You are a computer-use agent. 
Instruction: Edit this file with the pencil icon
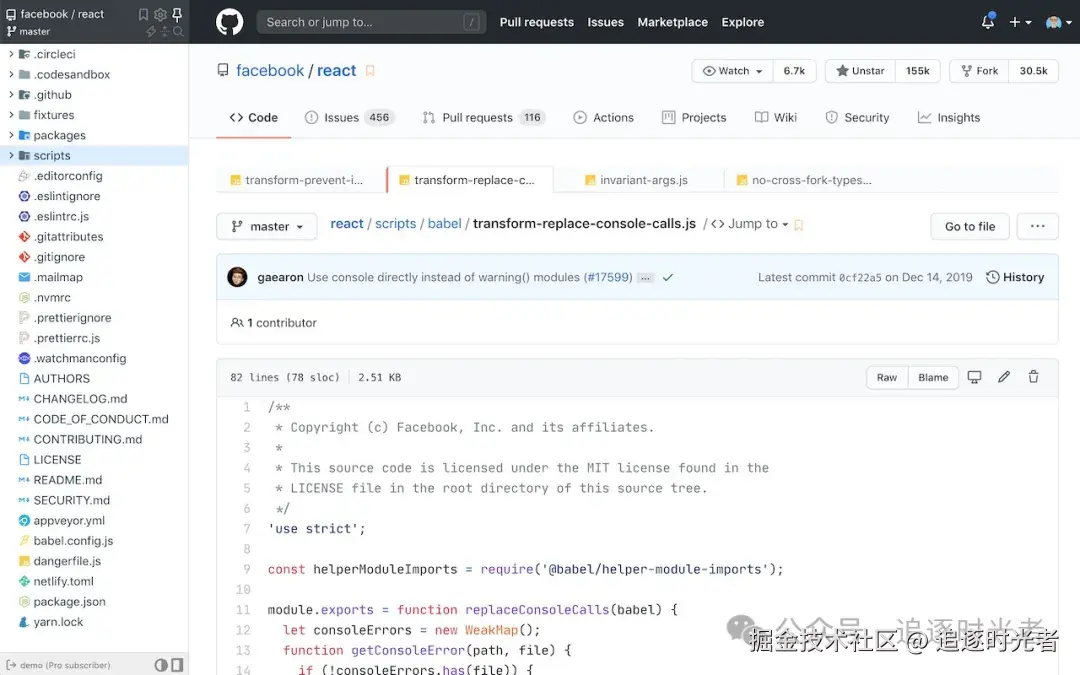[x=1004, y=377]
